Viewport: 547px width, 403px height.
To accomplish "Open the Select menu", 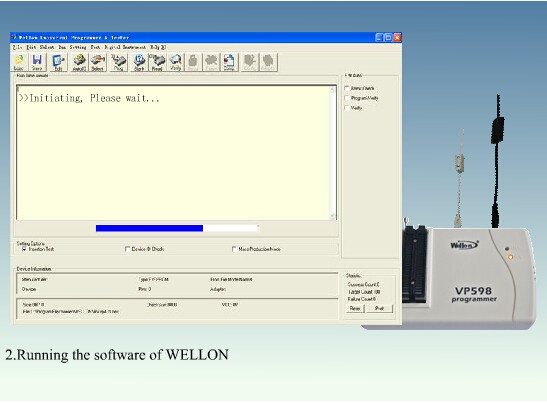I will pos(47,47).
